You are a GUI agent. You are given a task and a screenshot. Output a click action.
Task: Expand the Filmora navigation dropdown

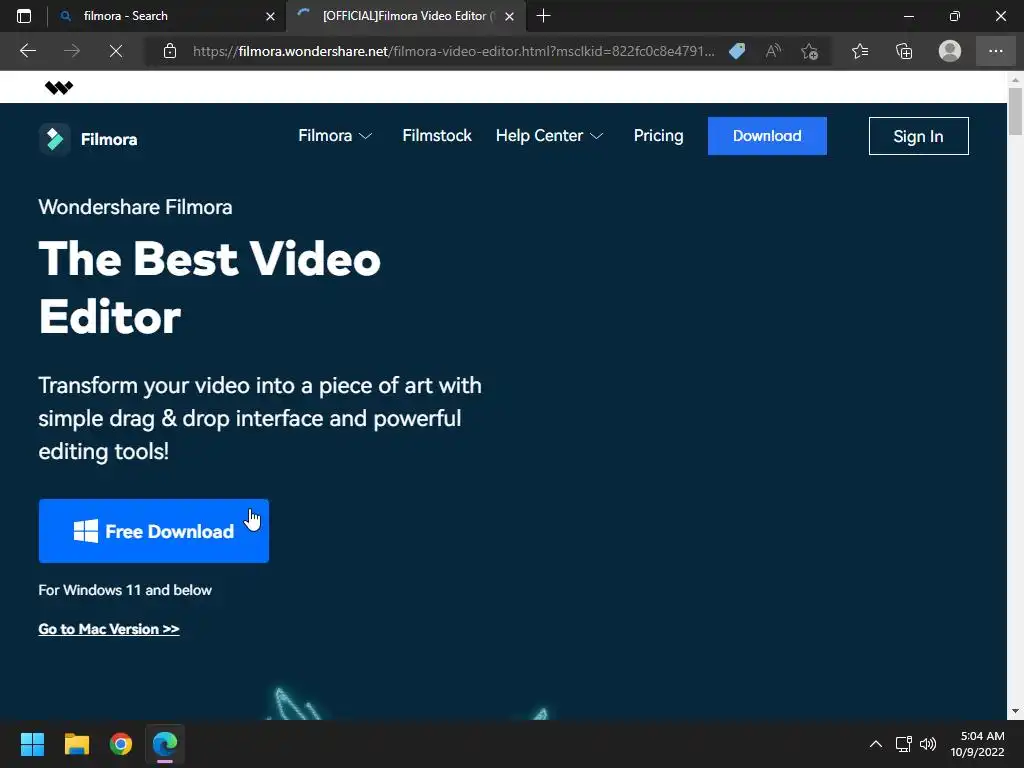point(335,135)
